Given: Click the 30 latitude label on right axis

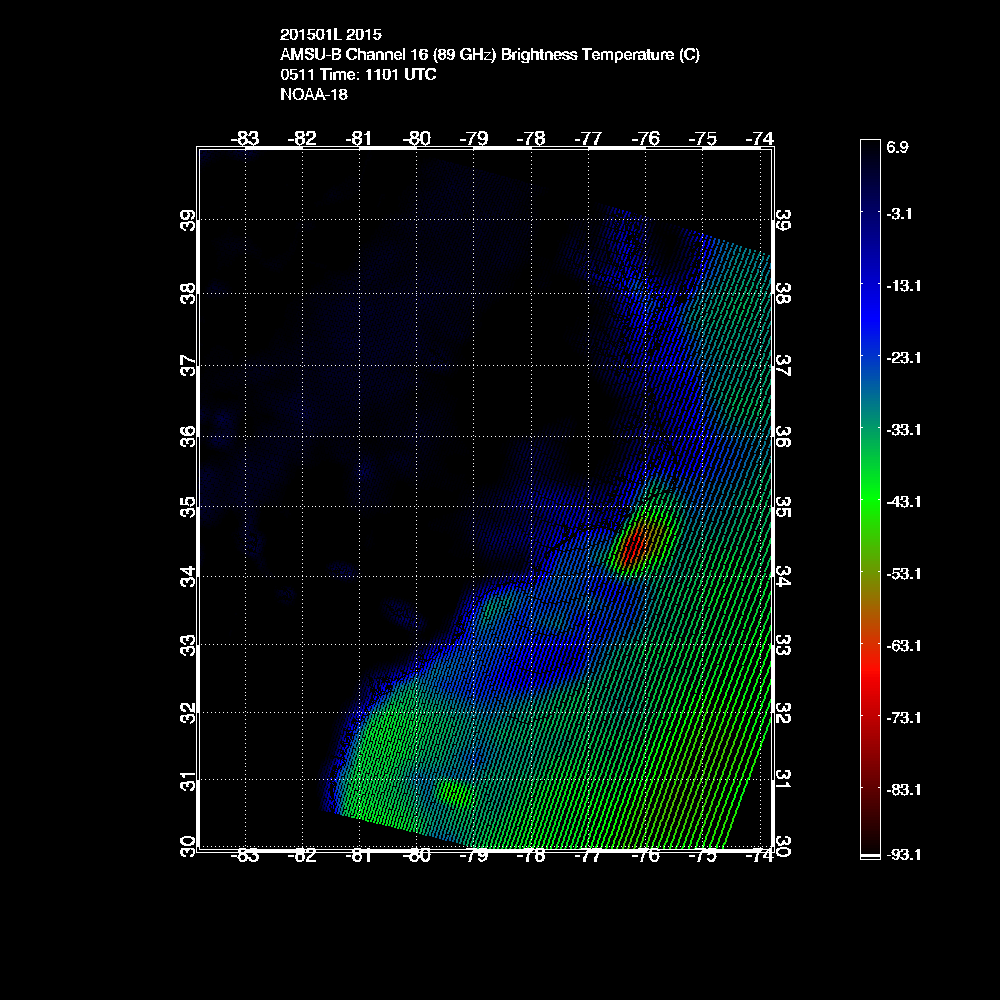Looking at the screenshot, I should [x=784, y=845].
